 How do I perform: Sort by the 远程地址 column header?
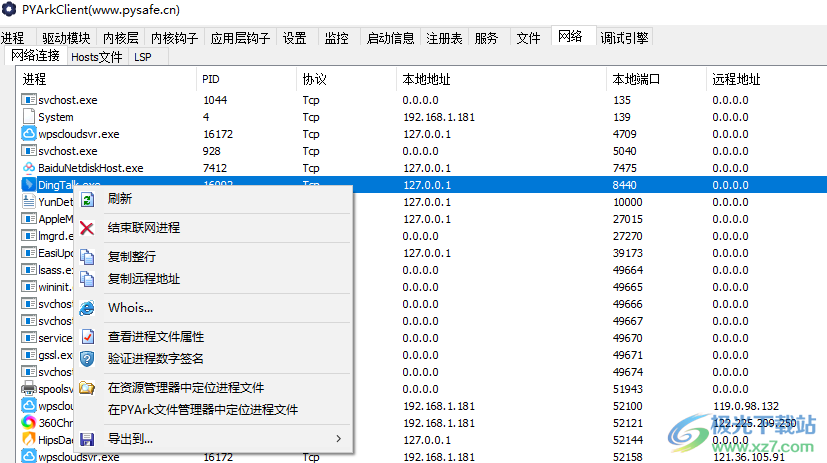[x=766, y=79]
